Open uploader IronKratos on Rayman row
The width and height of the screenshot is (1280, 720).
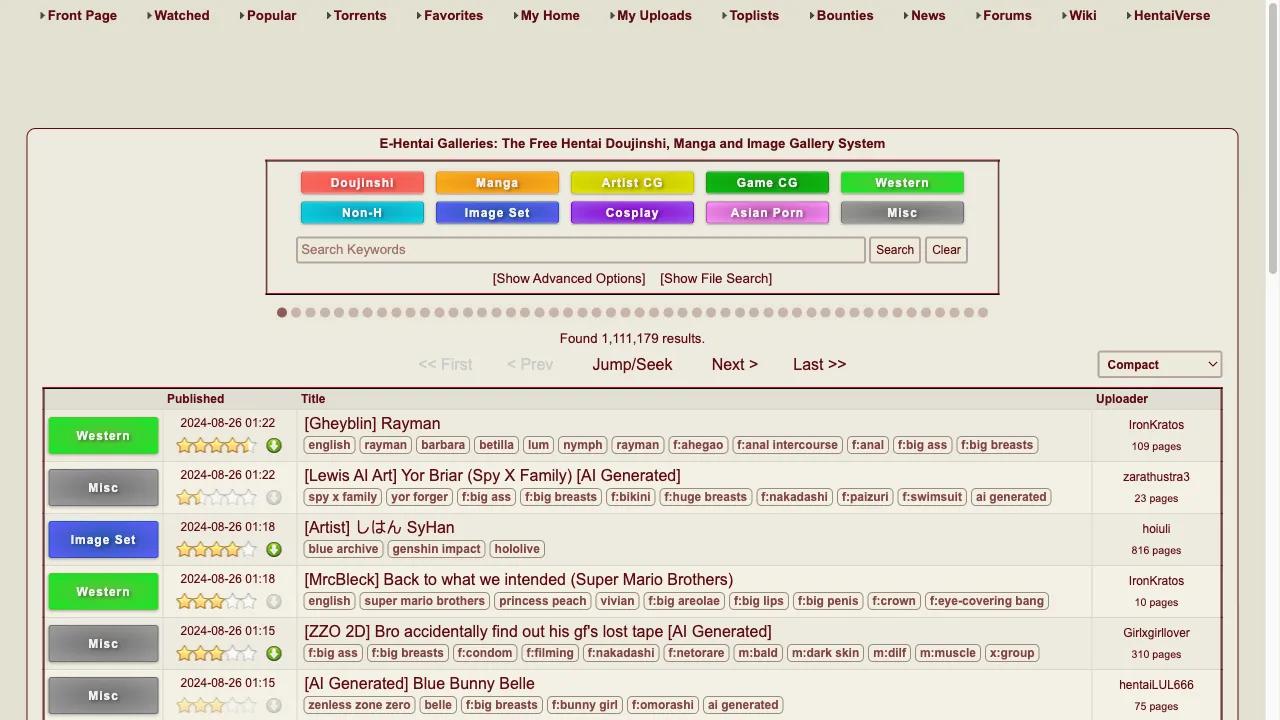pos(1156,425)
